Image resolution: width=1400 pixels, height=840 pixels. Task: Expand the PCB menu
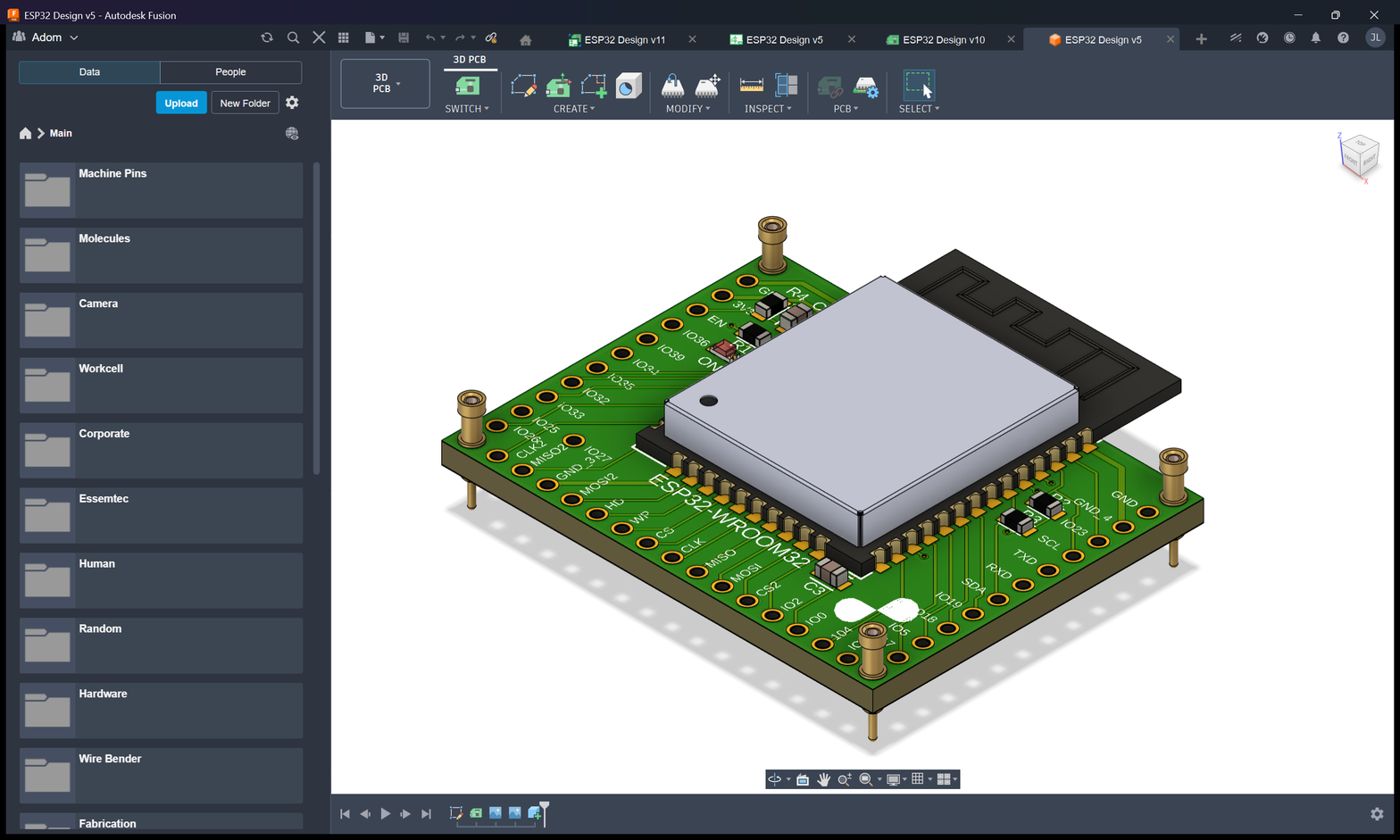coord(846,109)
